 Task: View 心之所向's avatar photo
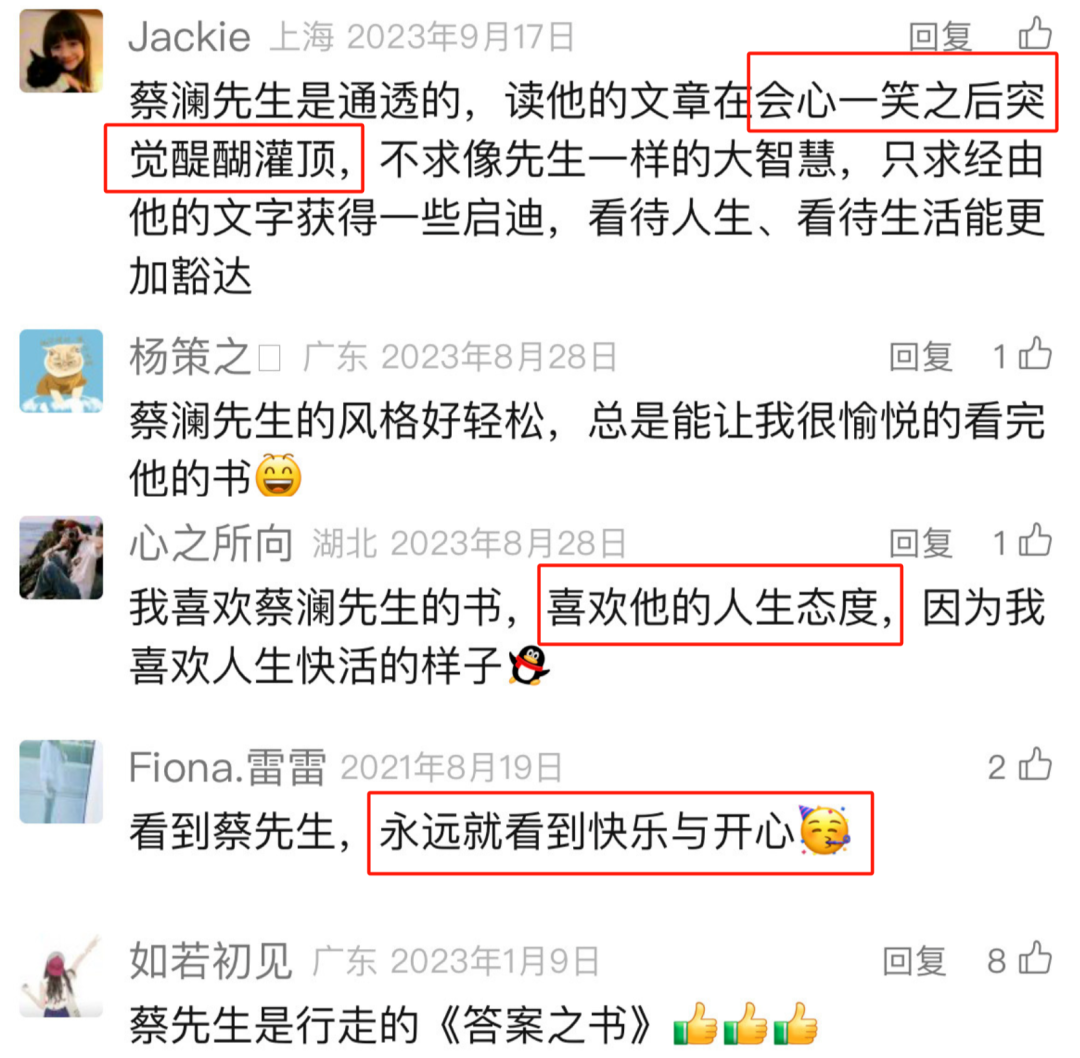pyautogui.click(x=61, y=557)
